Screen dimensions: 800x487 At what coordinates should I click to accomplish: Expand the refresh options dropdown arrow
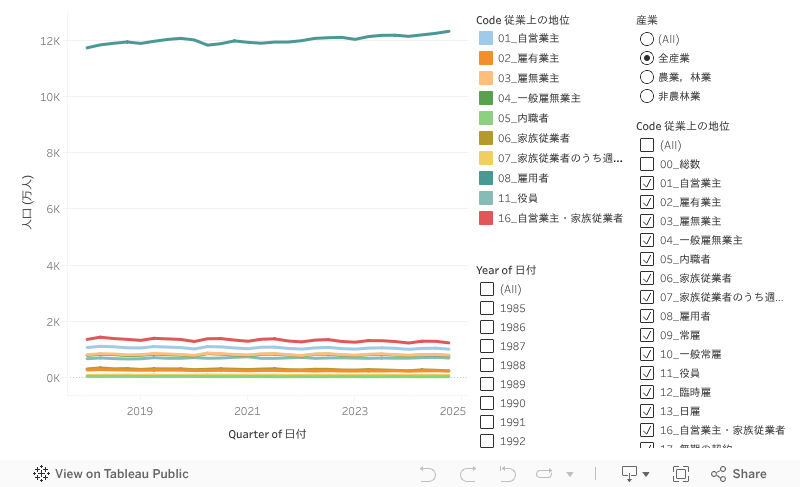click(570, 474)
